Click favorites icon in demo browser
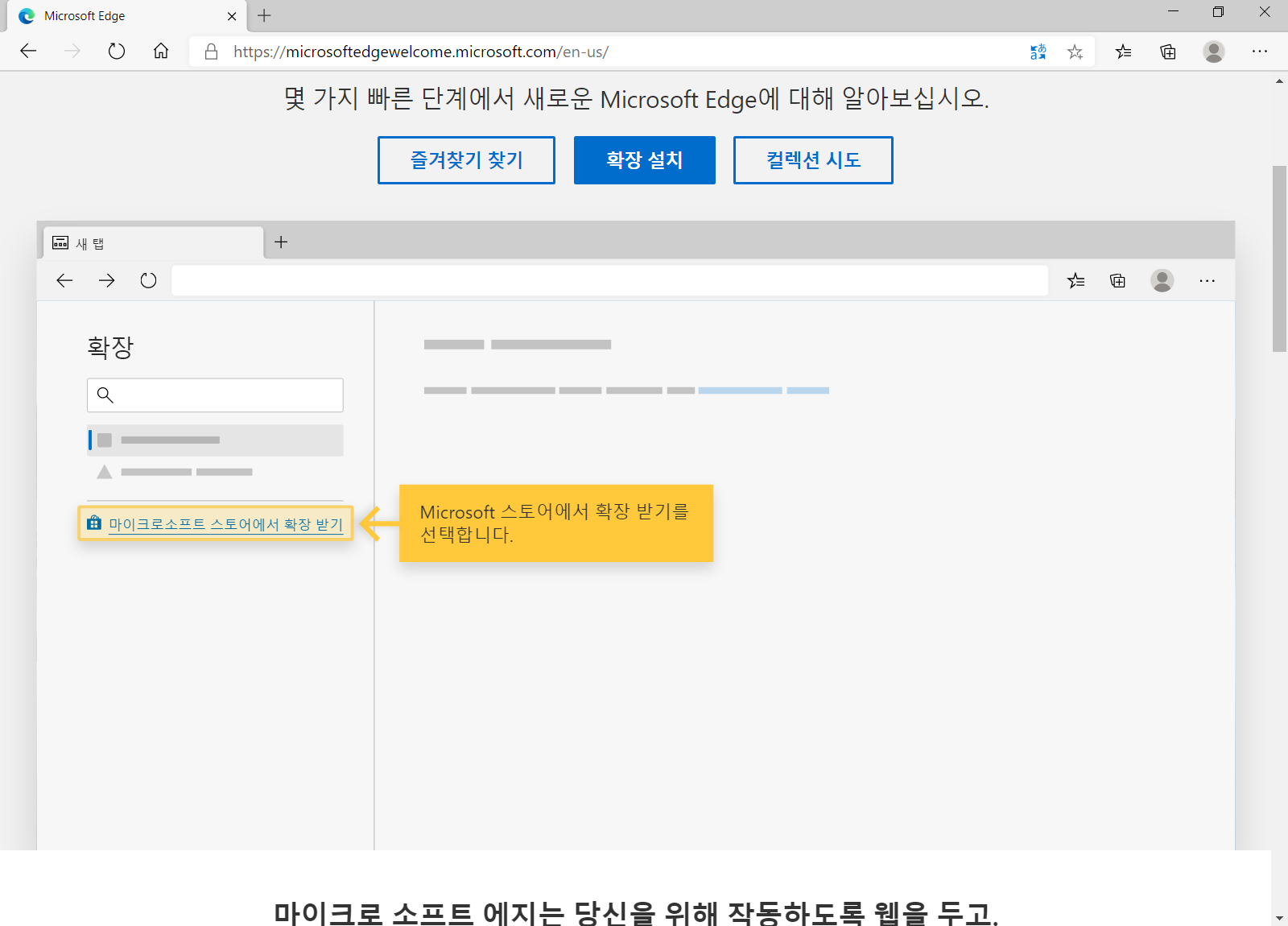The width and height of the screenshot is (1288, 926). 1076,280
